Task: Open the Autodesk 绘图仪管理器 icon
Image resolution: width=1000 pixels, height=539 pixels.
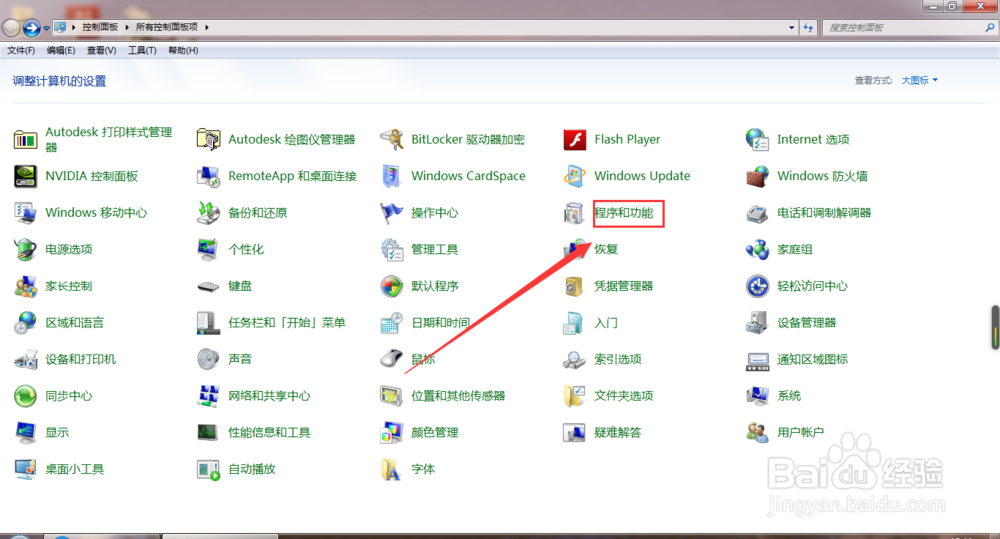Action: click(x=209, y=139)
